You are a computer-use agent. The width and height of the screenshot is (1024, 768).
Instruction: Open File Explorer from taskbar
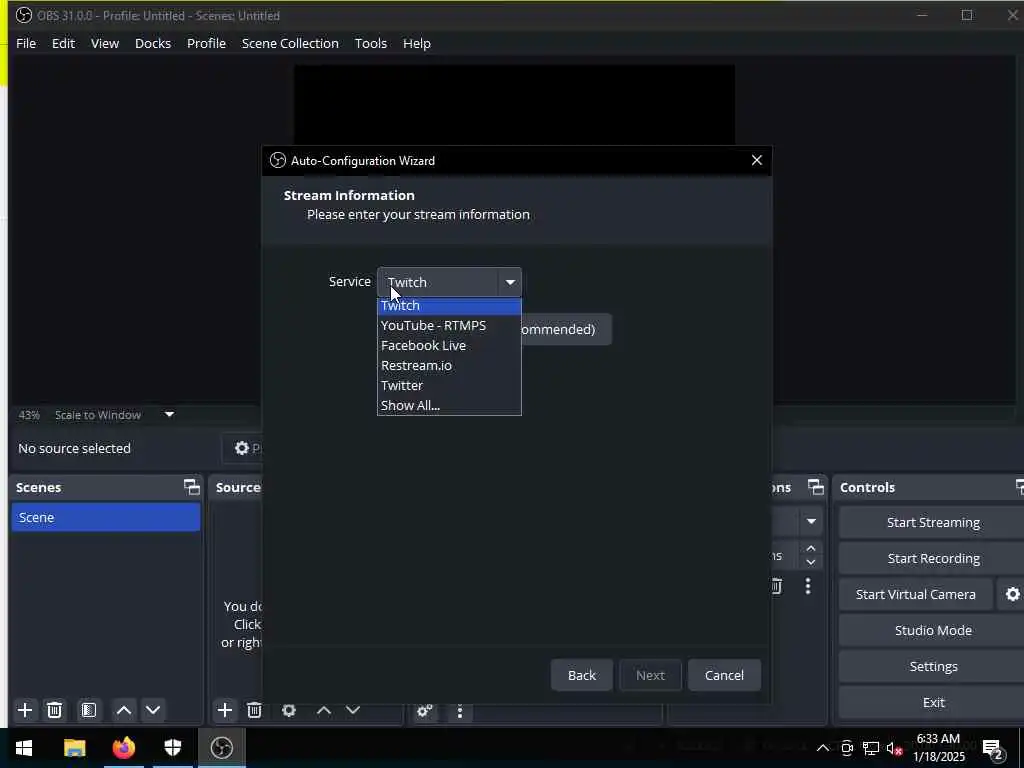(74, 748)
